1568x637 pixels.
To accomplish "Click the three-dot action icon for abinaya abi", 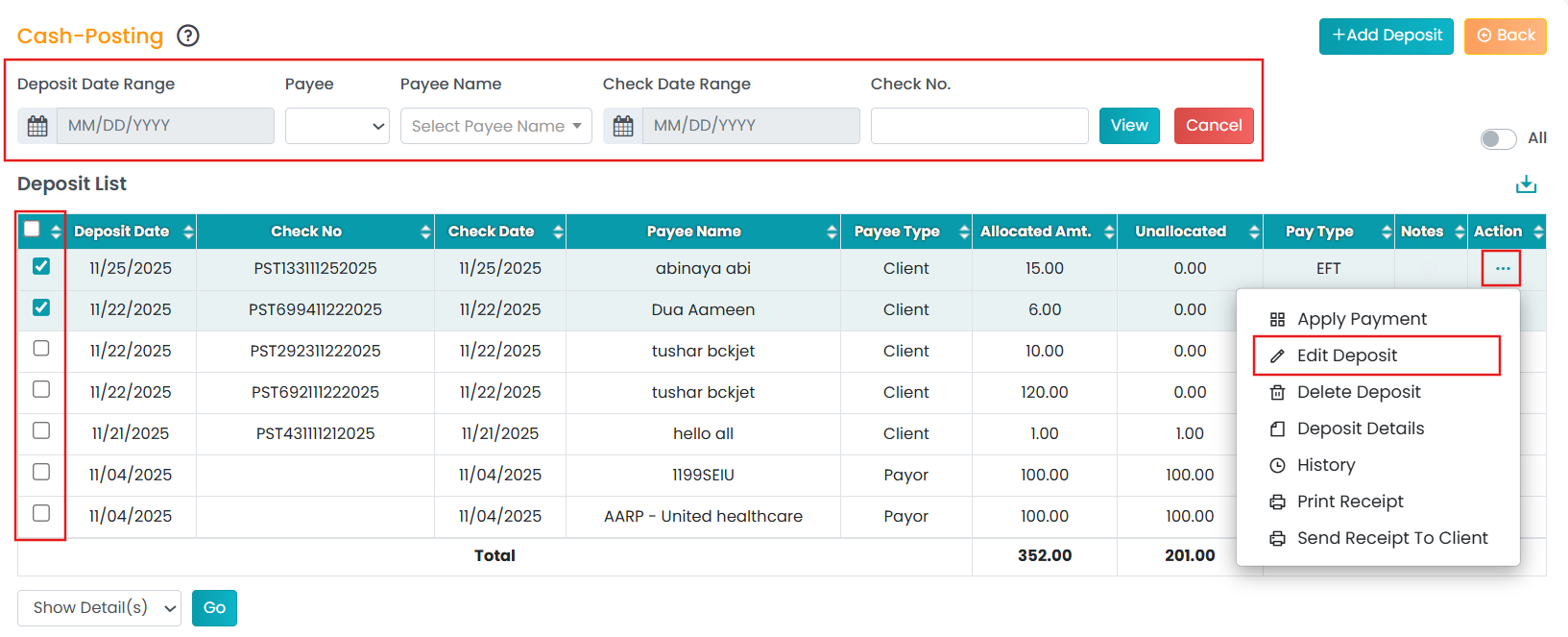I will point(1502,268).
